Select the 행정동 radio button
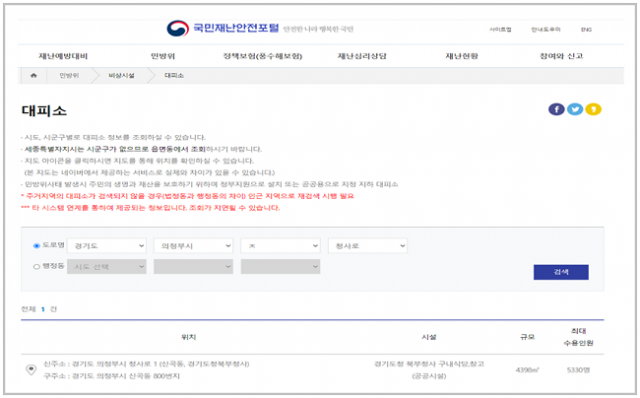 [36, 267]
